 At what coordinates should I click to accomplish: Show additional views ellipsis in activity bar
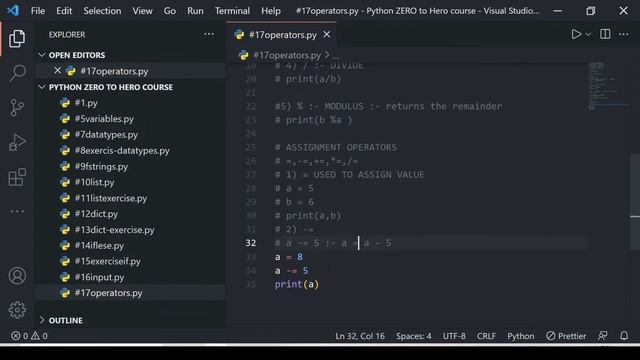point(17,211)
